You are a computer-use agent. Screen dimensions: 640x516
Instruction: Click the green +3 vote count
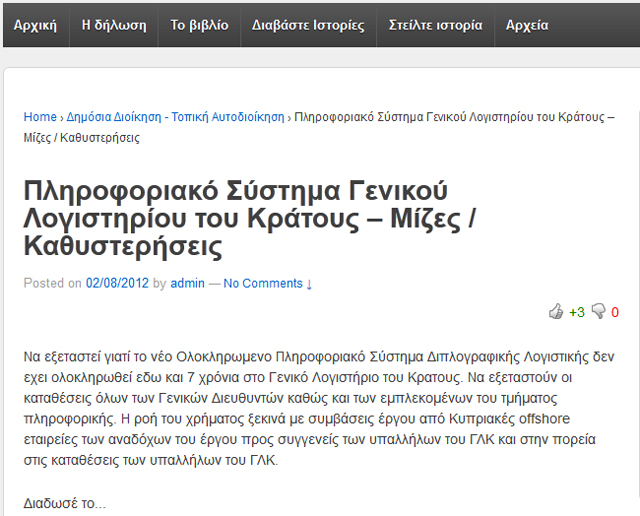[x=577, y=312]
